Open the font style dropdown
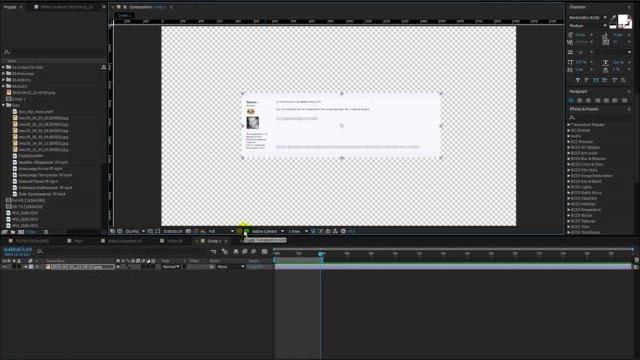 point(605,25)
